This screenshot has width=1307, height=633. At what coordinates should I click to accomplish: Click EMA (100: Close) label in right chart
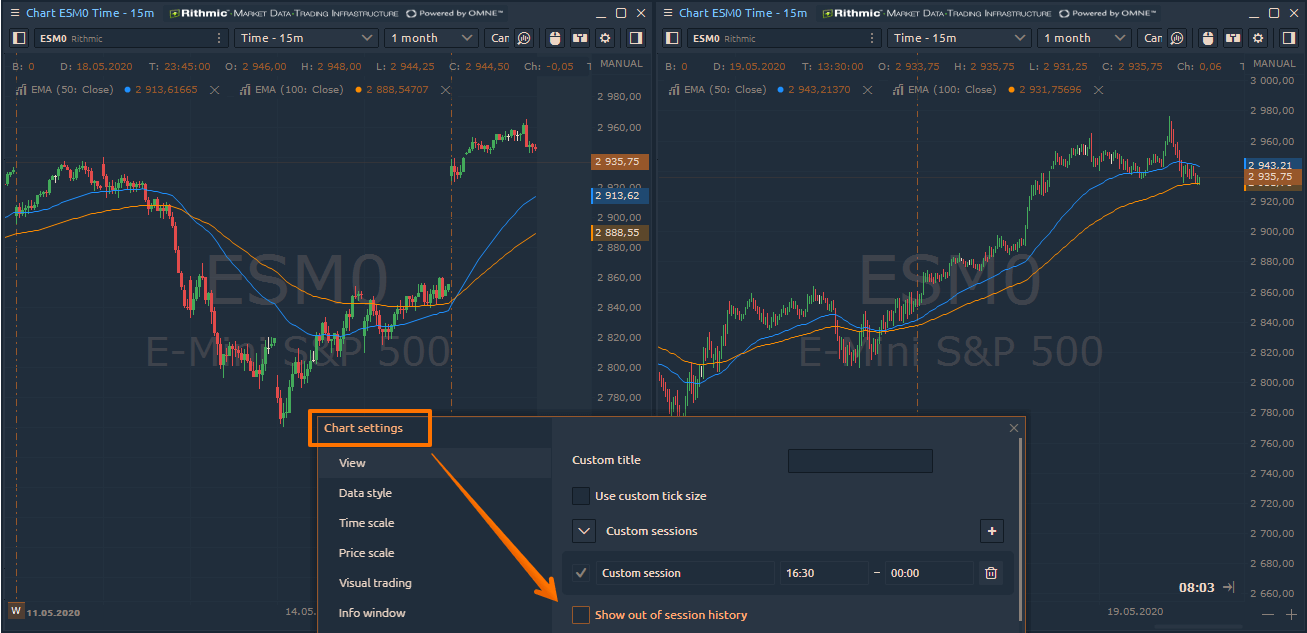pos(952,90)
